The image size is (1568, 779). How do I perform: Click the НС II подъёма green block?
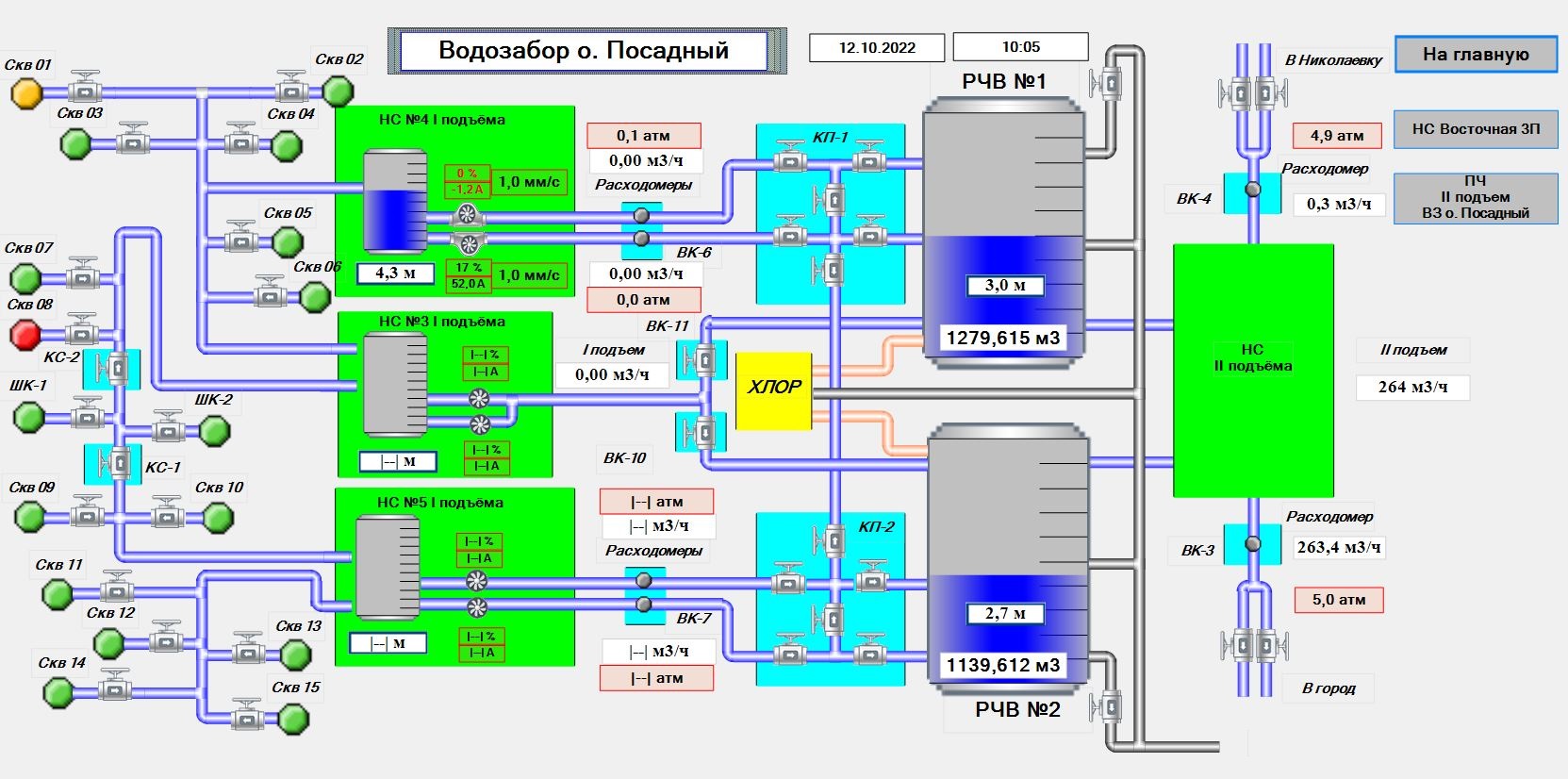(x=1253, y=370)
